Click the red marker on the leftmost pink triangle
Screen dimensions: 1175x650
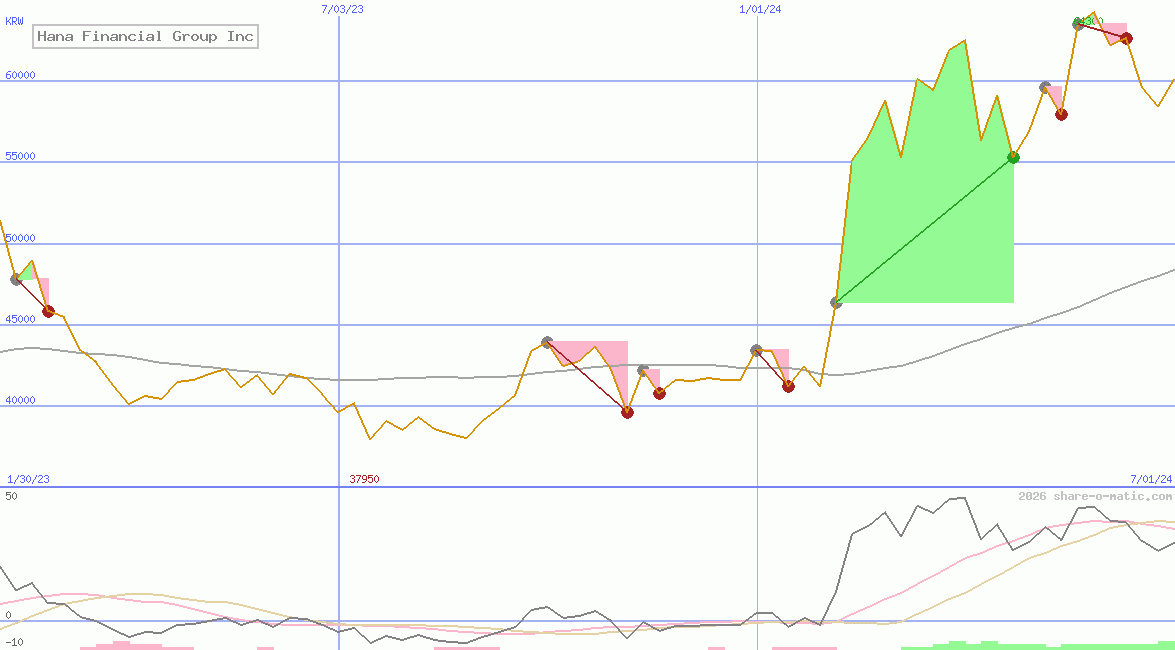[x=46, y=311]
